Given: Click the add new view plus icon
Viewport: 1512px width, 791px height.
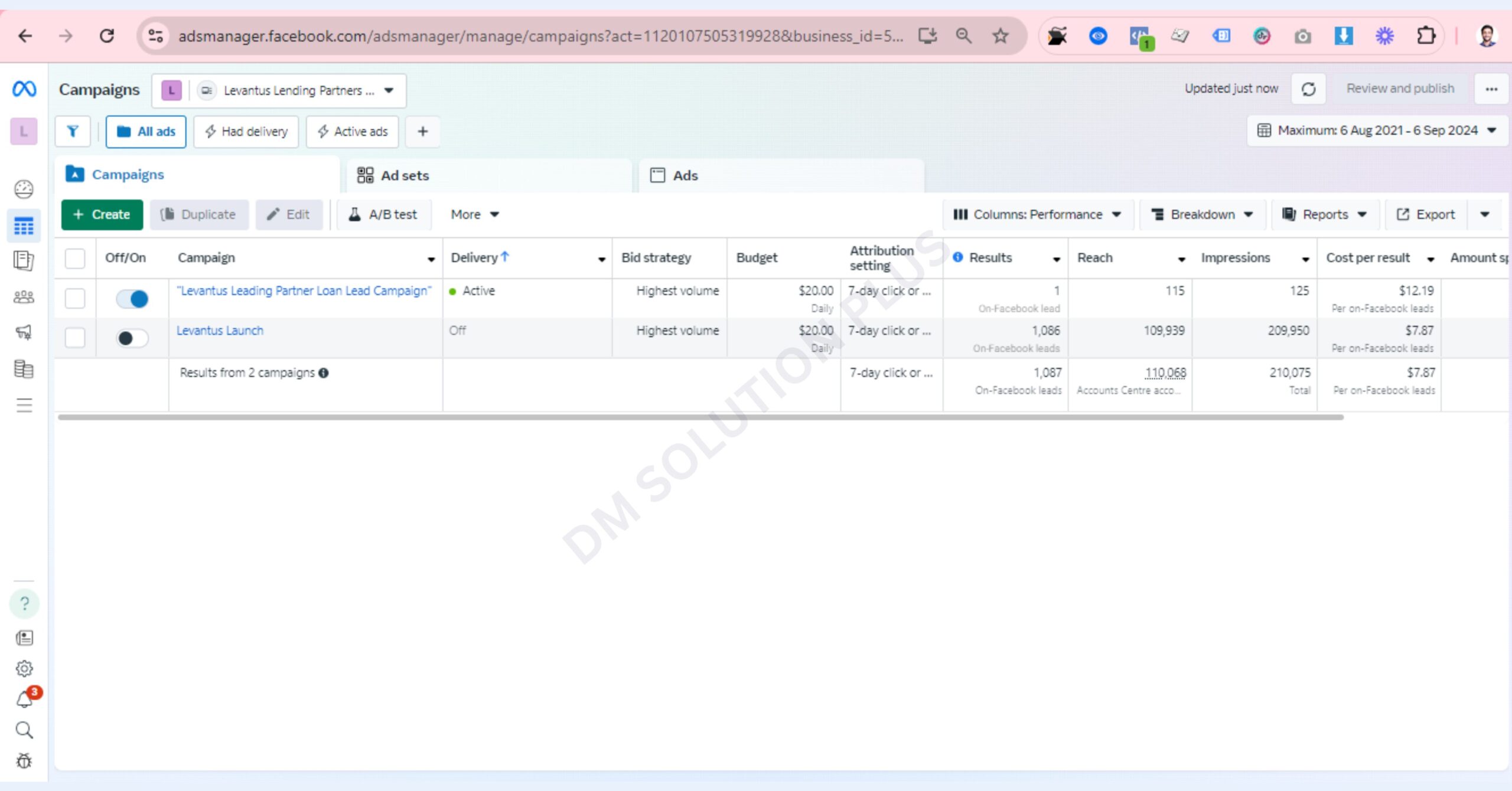Looking at the screenshot, I should click(422, 131).
